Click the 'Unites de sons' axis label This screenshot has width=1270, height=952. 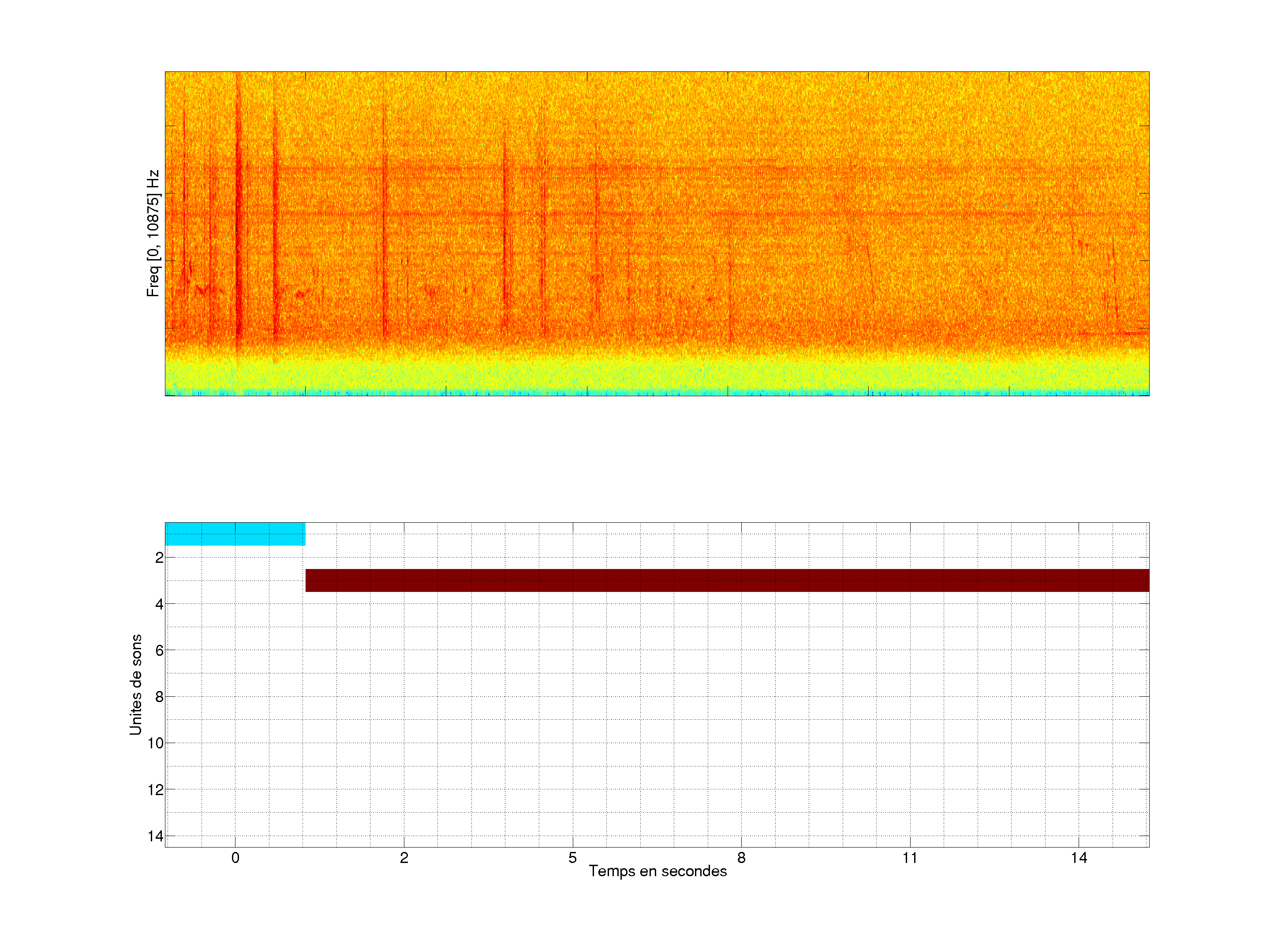[x=135, y=684]
